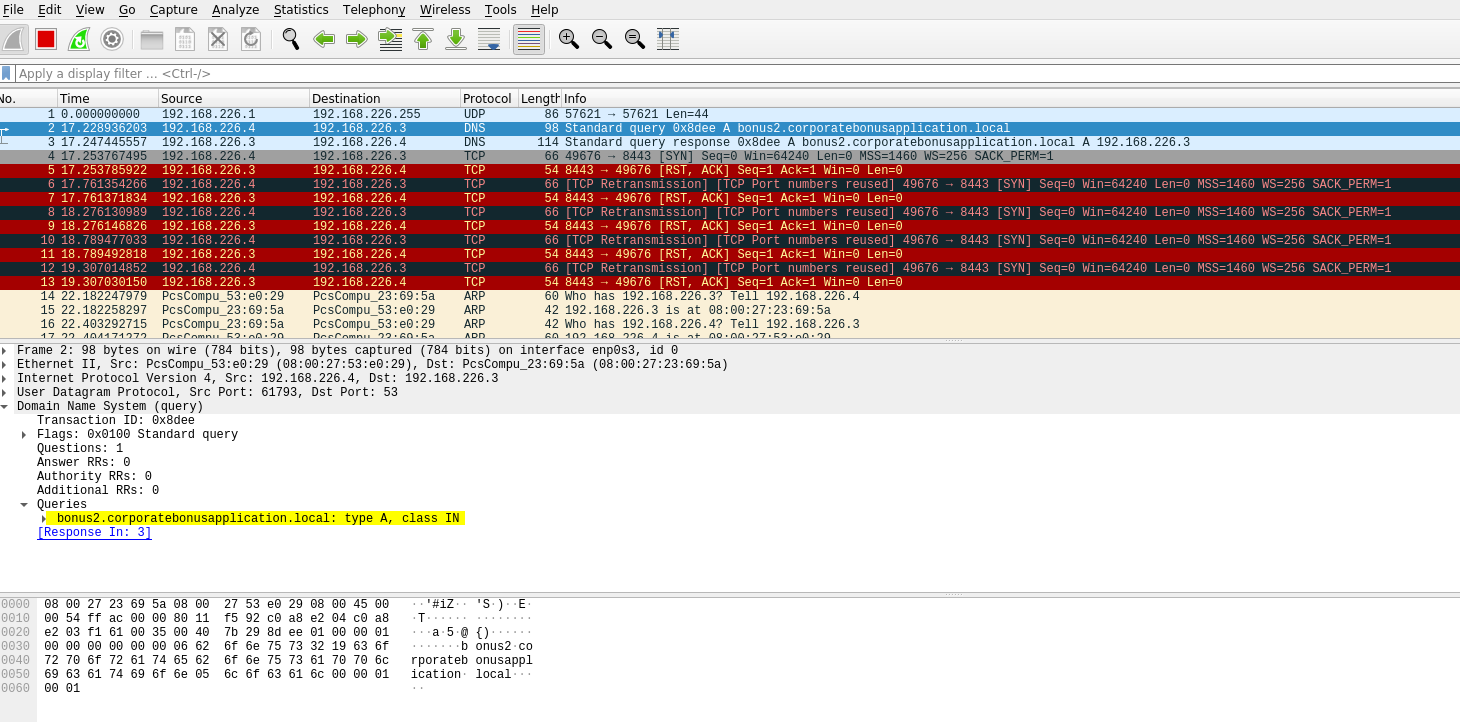This screenshot has width=1460, height=722.
Task: Expand Flags: 0x0100 Standard query
Action: pyautogui.click(x=24, y=435)
